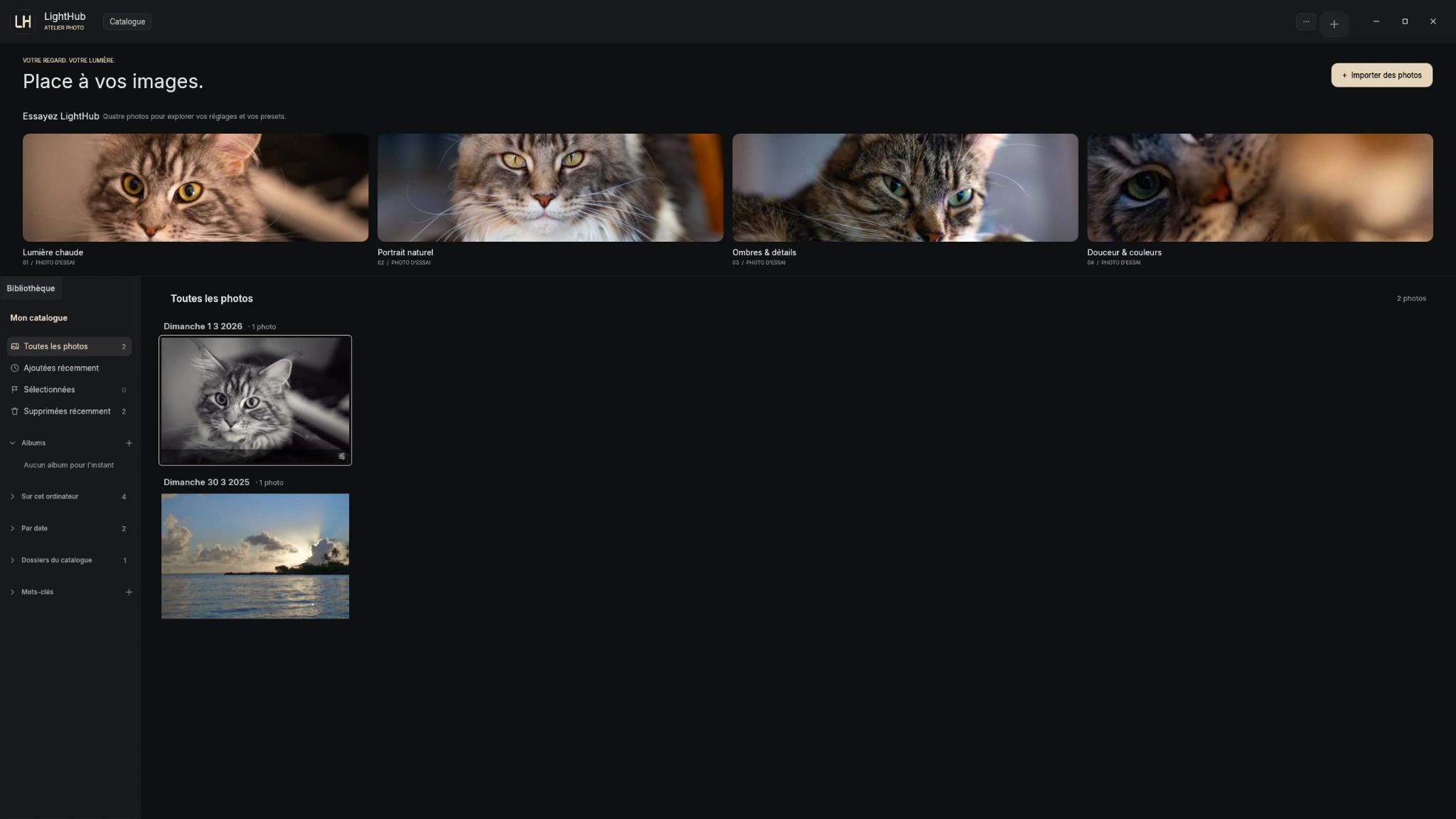Switch to the Catalogue tab
The image size is (1456, 819).
tap(127, 21)
